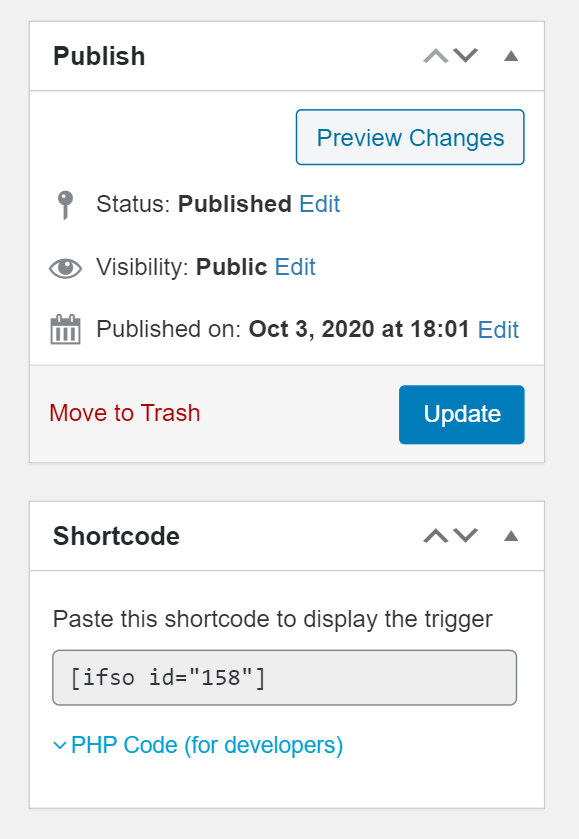Click the chevron beside PHP Code link
The height and width of the screenshot is (839, 579).
coord(60,745)
